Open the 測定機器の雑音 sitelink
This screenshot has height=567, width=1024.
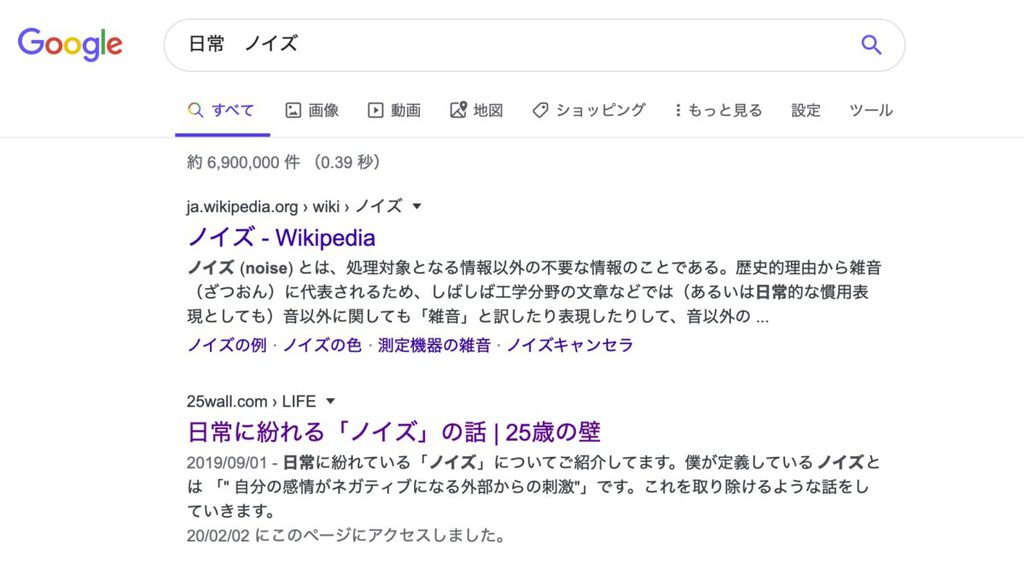click(x=434, y=345)
